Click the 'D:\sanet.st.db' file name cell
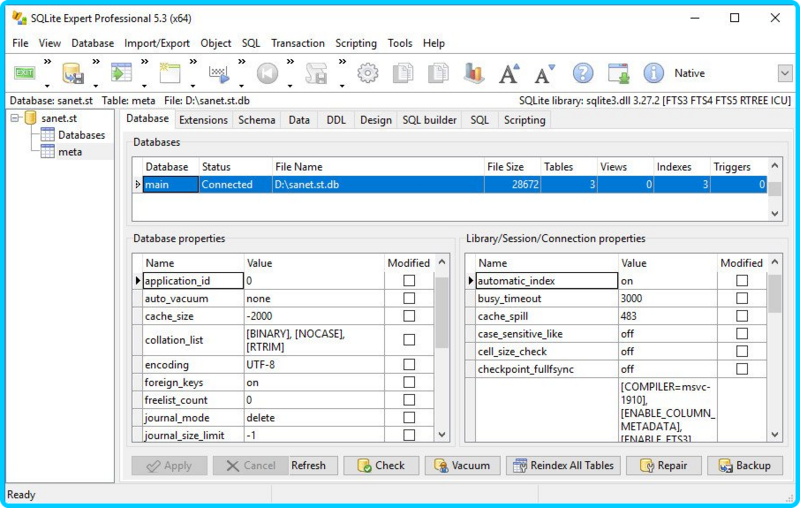 (378, 185)
